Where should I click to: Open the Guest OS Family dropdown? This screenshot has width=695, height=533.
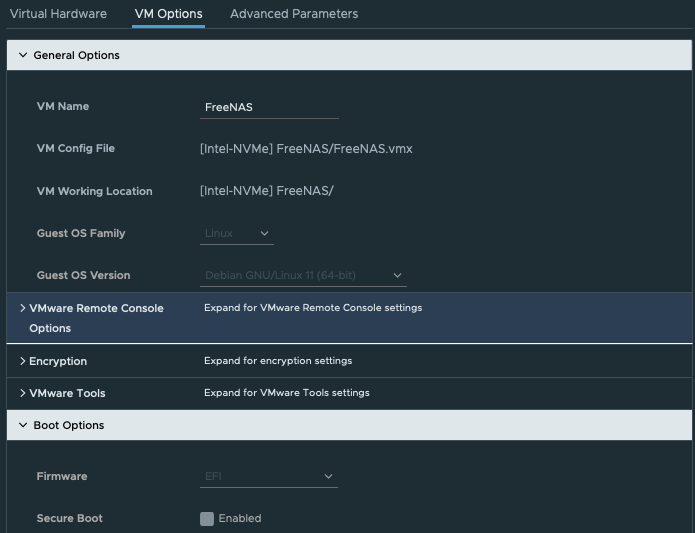click(237, 233)
